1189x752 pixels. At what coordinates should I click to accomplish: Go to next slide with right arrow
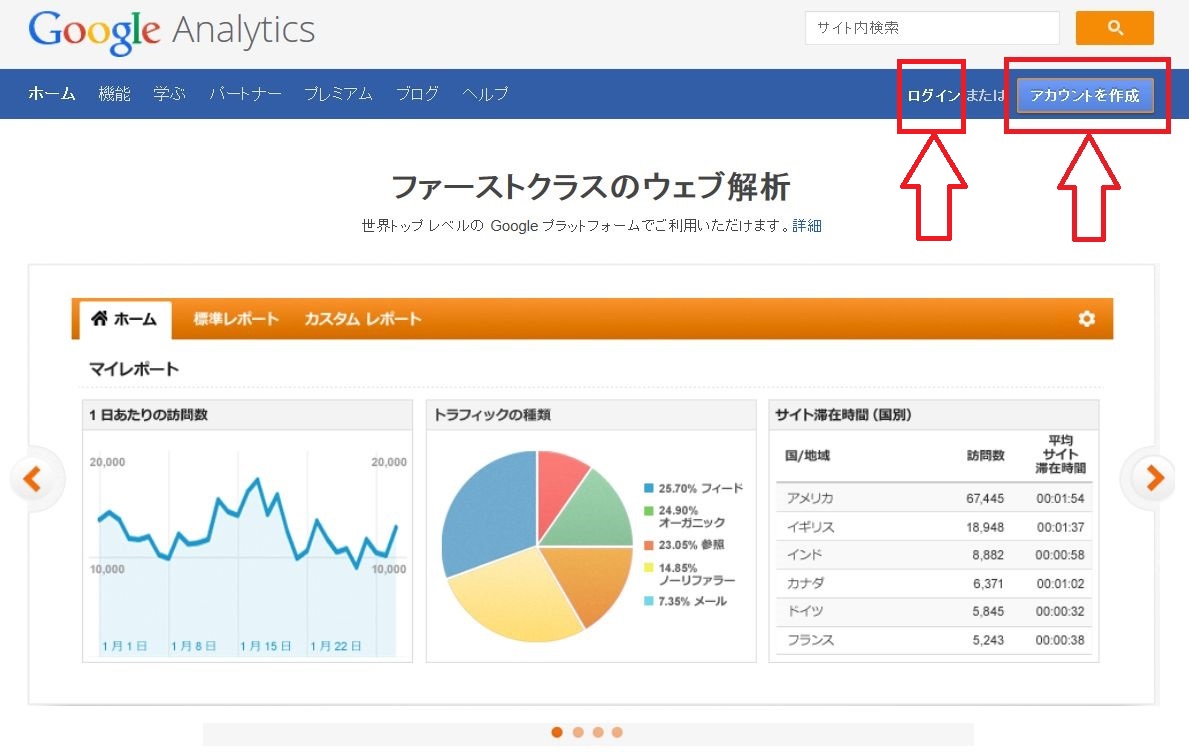pos(1154,478)
